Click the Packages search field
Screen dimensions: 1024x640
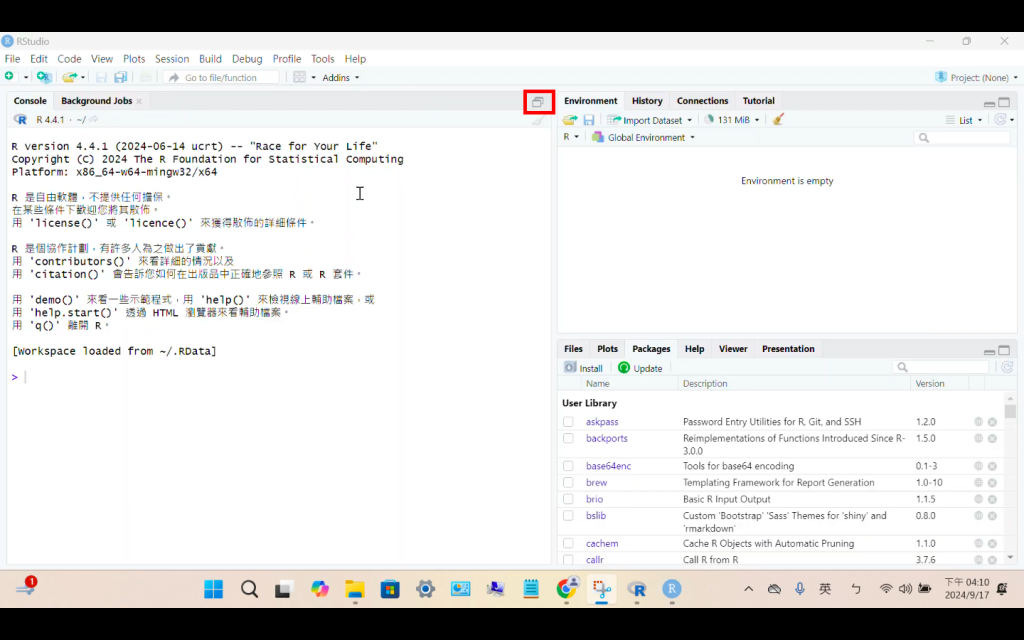coord(941,367)
